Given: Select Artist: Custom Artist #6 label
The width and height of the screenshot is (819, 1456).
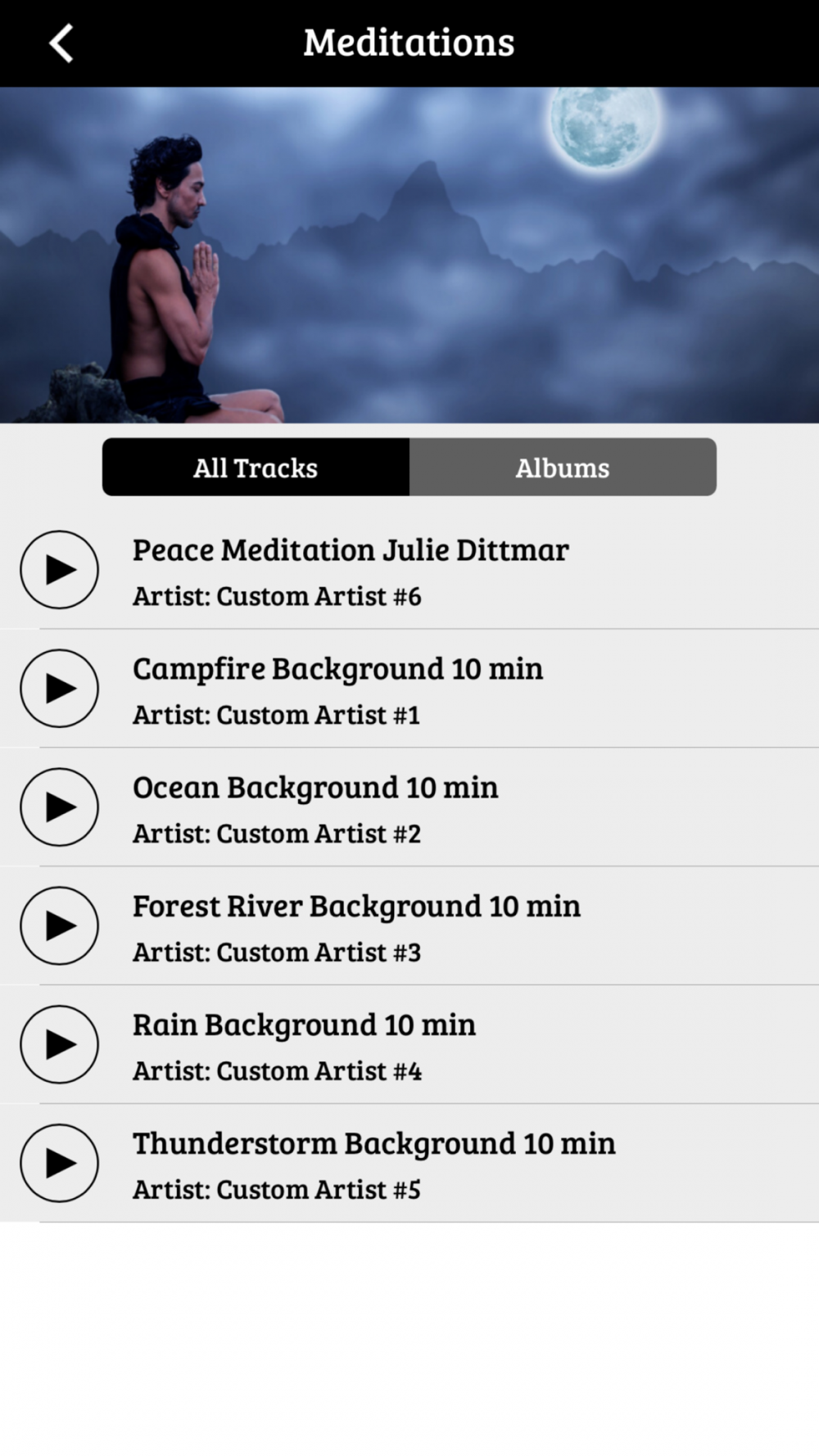Looking at the screenshot, I should (x=277, y=596).
